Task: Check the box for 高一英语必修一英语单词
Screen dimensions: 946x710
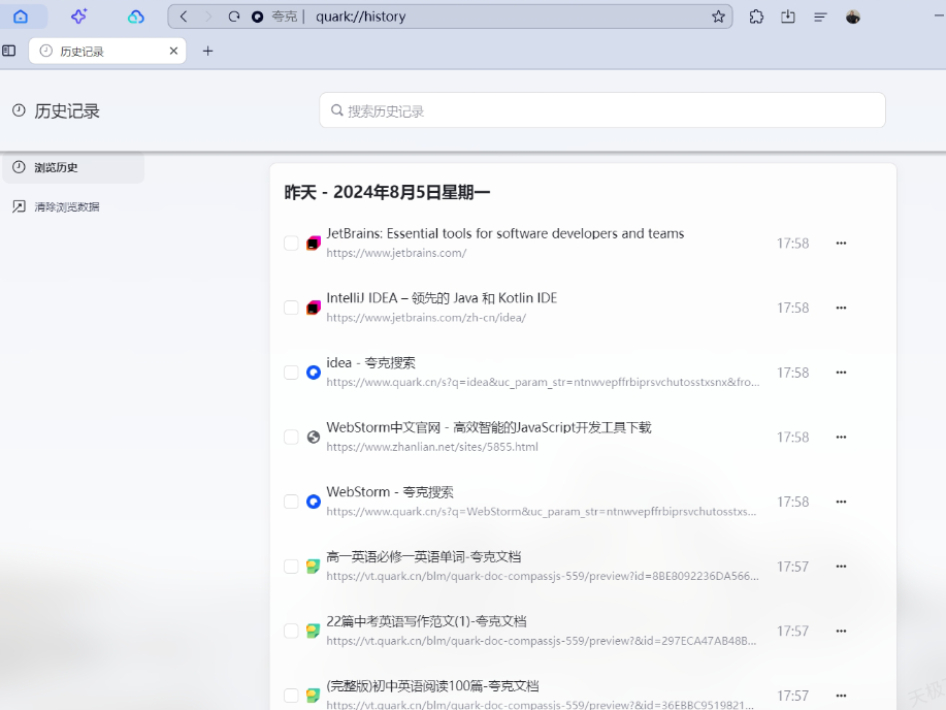Action: pos(291,566)
